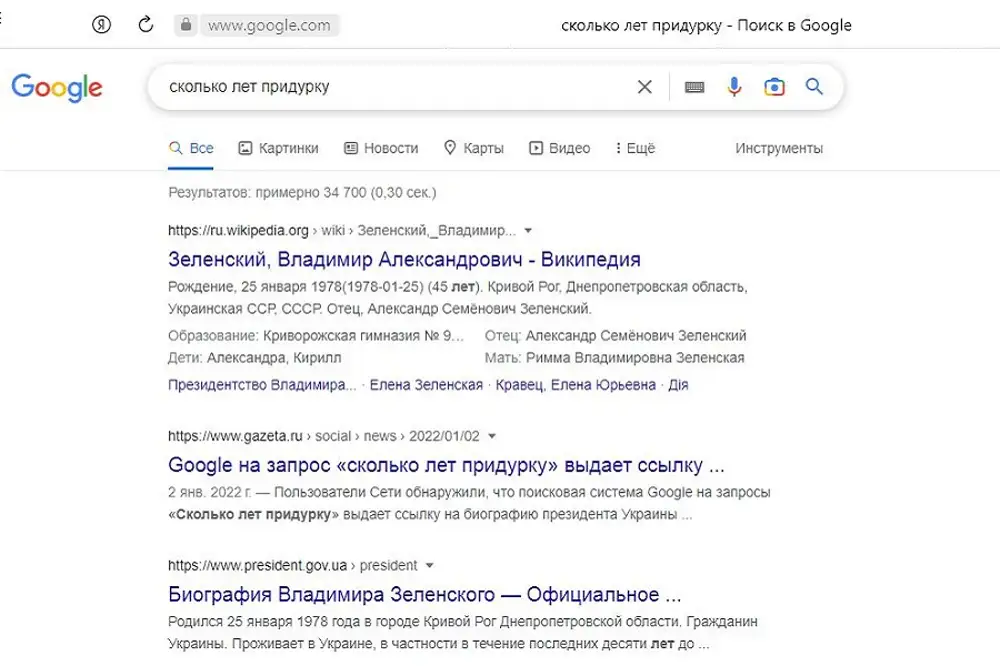Switch to the Новости tab

(381, 148)
